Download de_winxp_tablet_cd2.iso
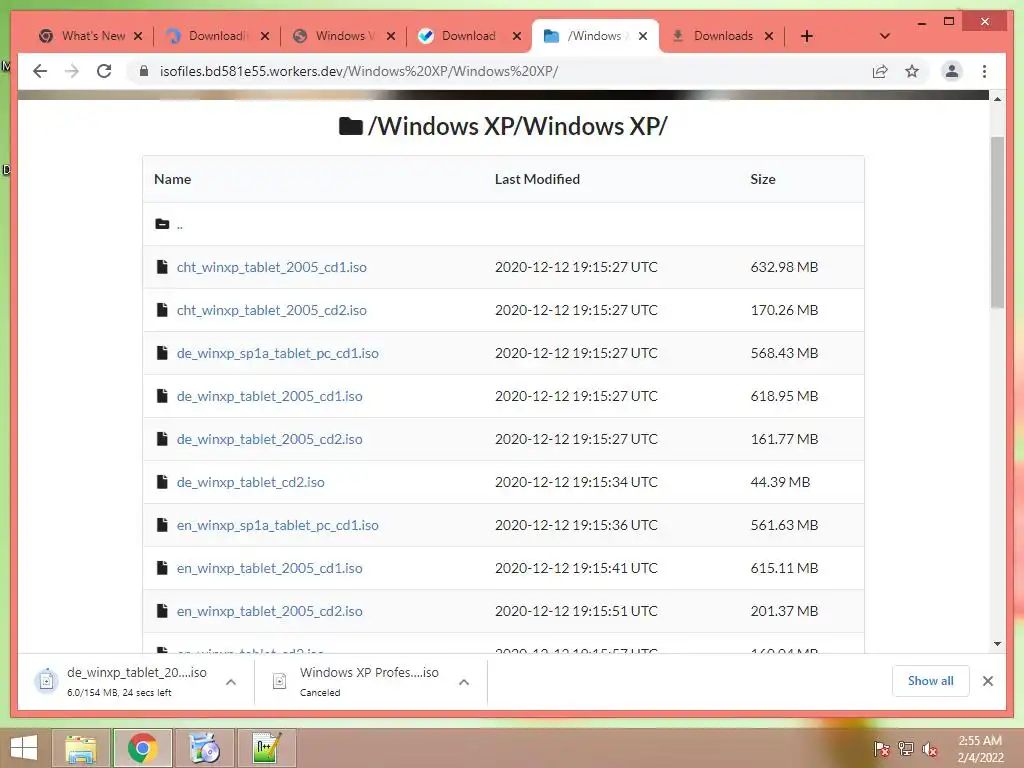The width and height of the screenshot is (1024, 768). coord(251,483)
